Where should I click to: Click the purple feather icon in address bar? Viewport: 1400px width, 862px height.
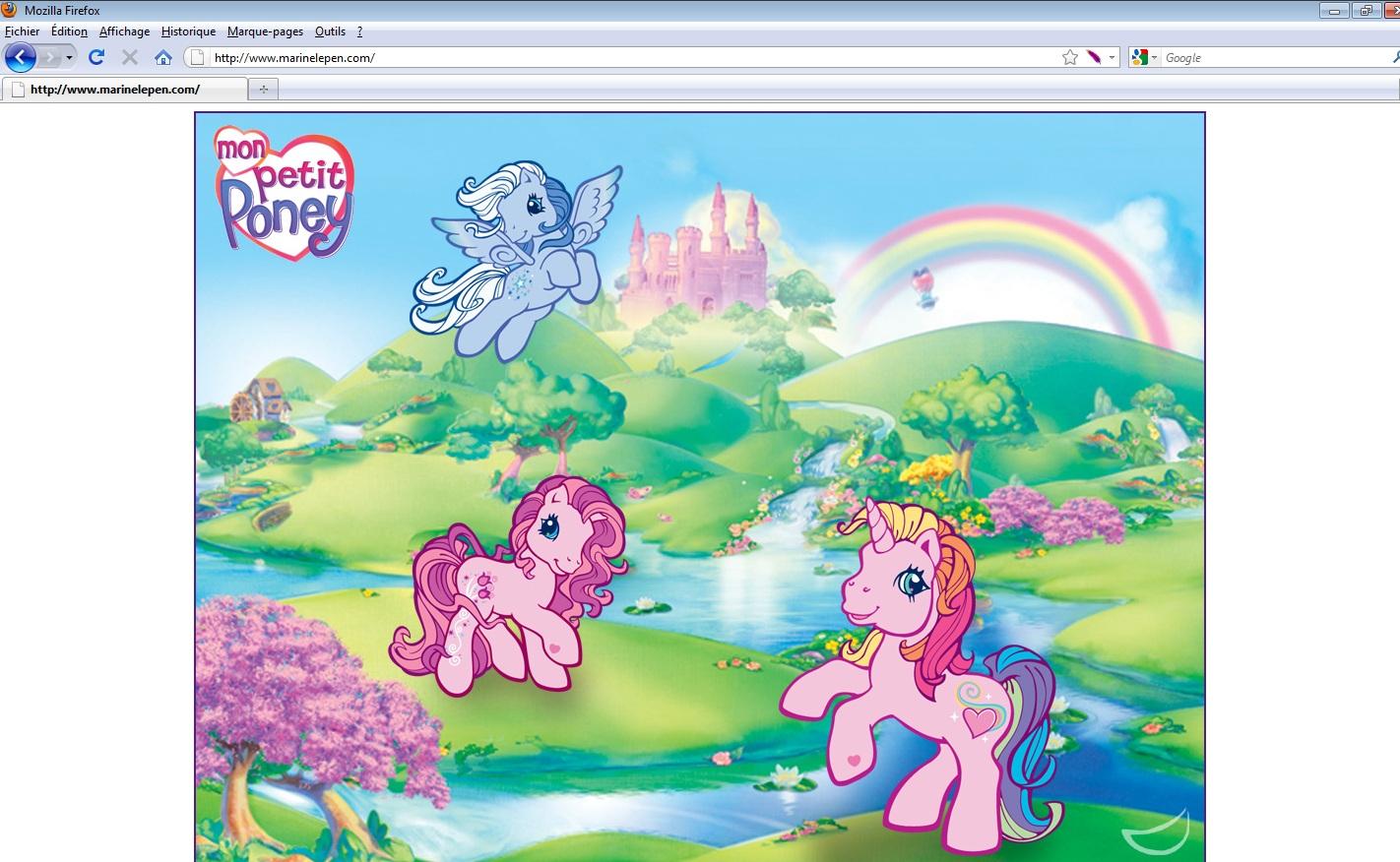[1094, 57]
